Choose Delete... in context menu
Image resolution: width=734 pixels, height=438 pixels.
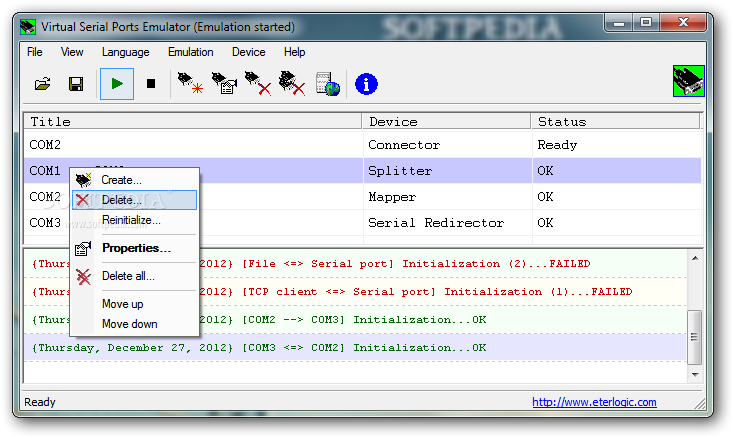click(x=134, y=200)
